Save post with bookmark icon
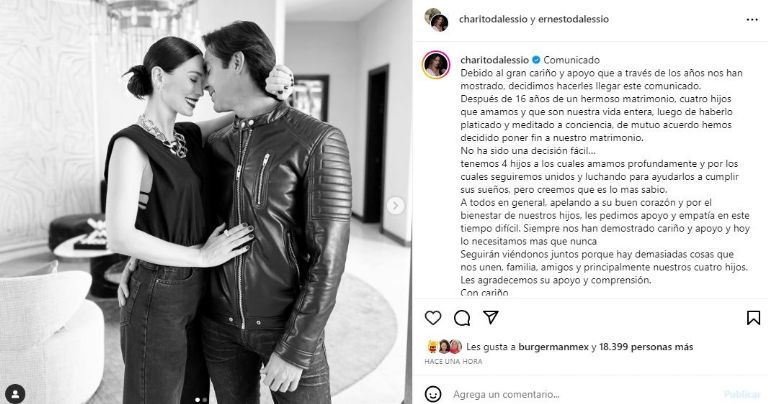 click(x=753, y=318)
